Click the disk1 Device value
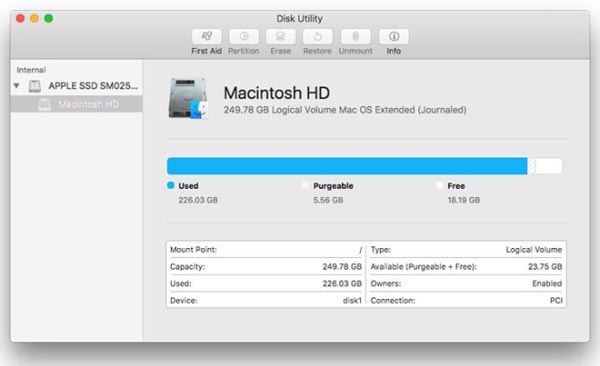Viewport: 600px width, 366px height. pyautogui.click(x=352, y=301)
